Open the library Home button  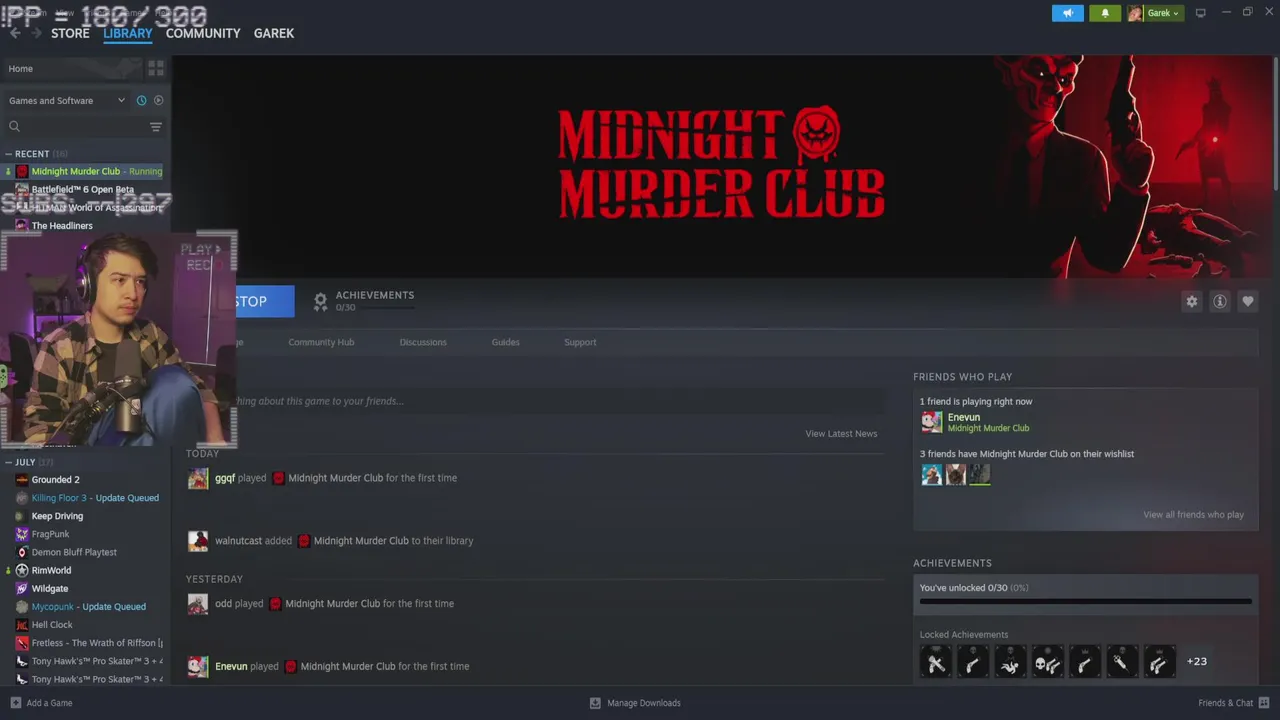(73, 68)
